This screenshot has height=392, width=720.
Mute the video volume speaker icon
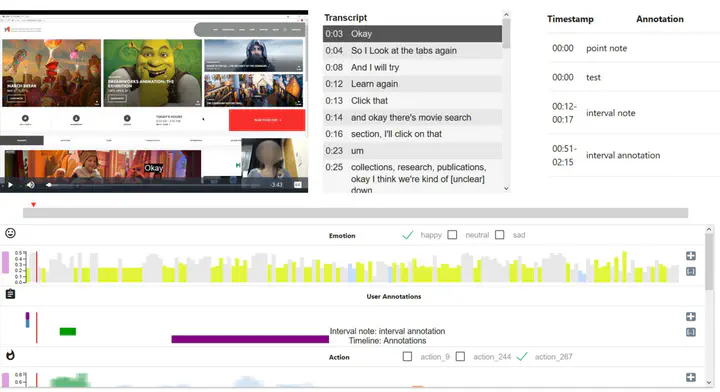(30, 185)
